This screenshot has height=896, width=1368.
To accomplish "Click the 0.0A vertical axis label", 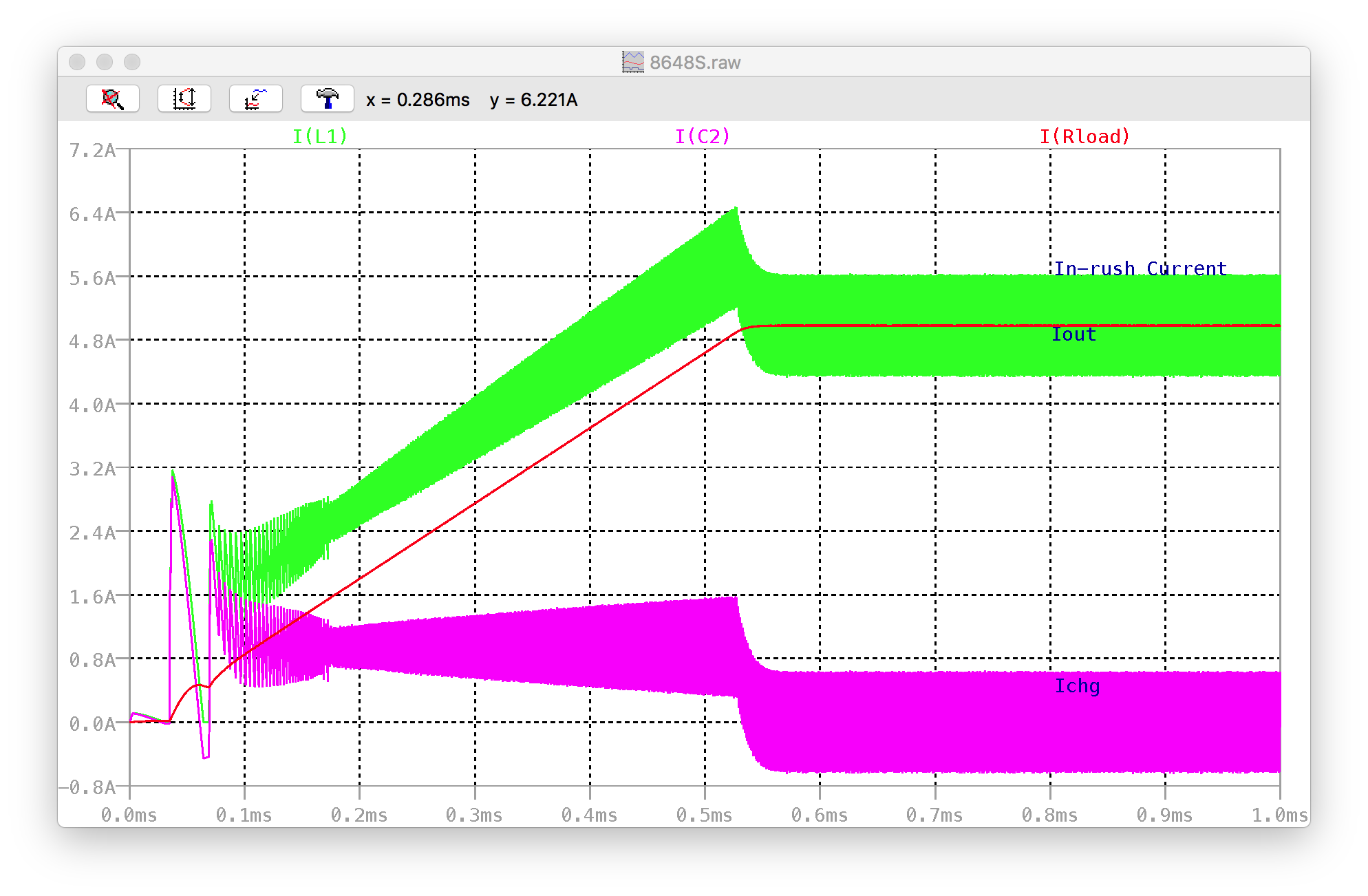I will [92, 724].
